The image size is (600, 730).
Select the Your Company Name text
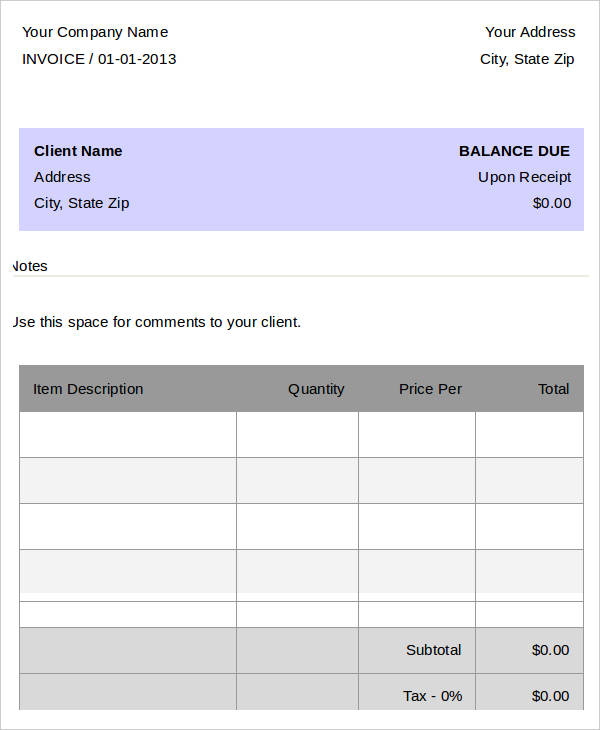pyautogui.click(x=95, y=32)
